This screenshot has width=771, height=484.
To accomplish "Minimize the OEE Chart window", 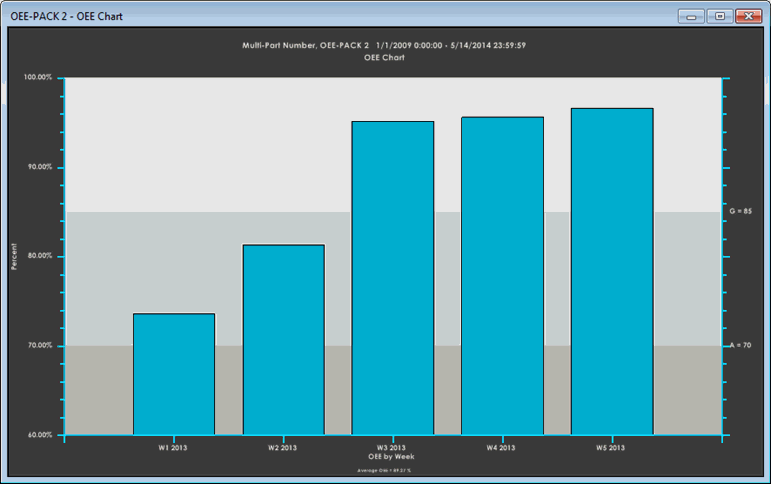I will coord(693,16).
